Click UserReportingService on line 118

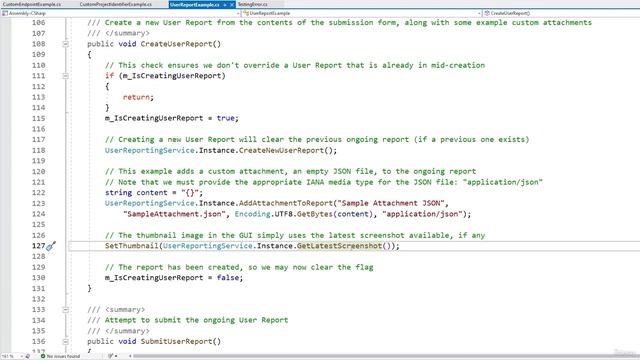[150, 151]
